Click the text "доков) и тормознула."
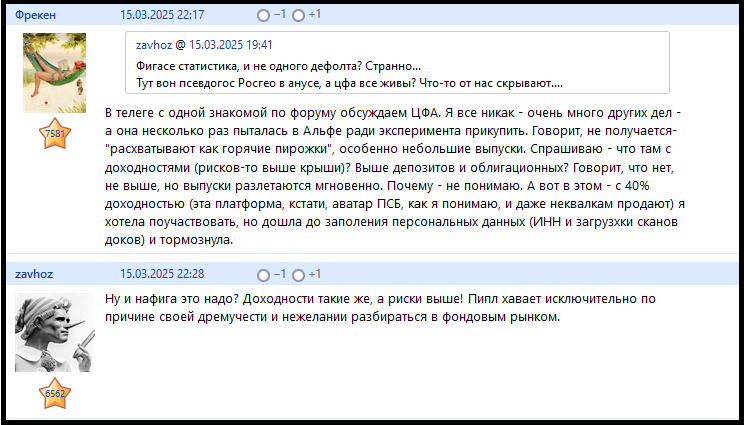744x425 pixels. pyautogui.click(x=169, y=240)
